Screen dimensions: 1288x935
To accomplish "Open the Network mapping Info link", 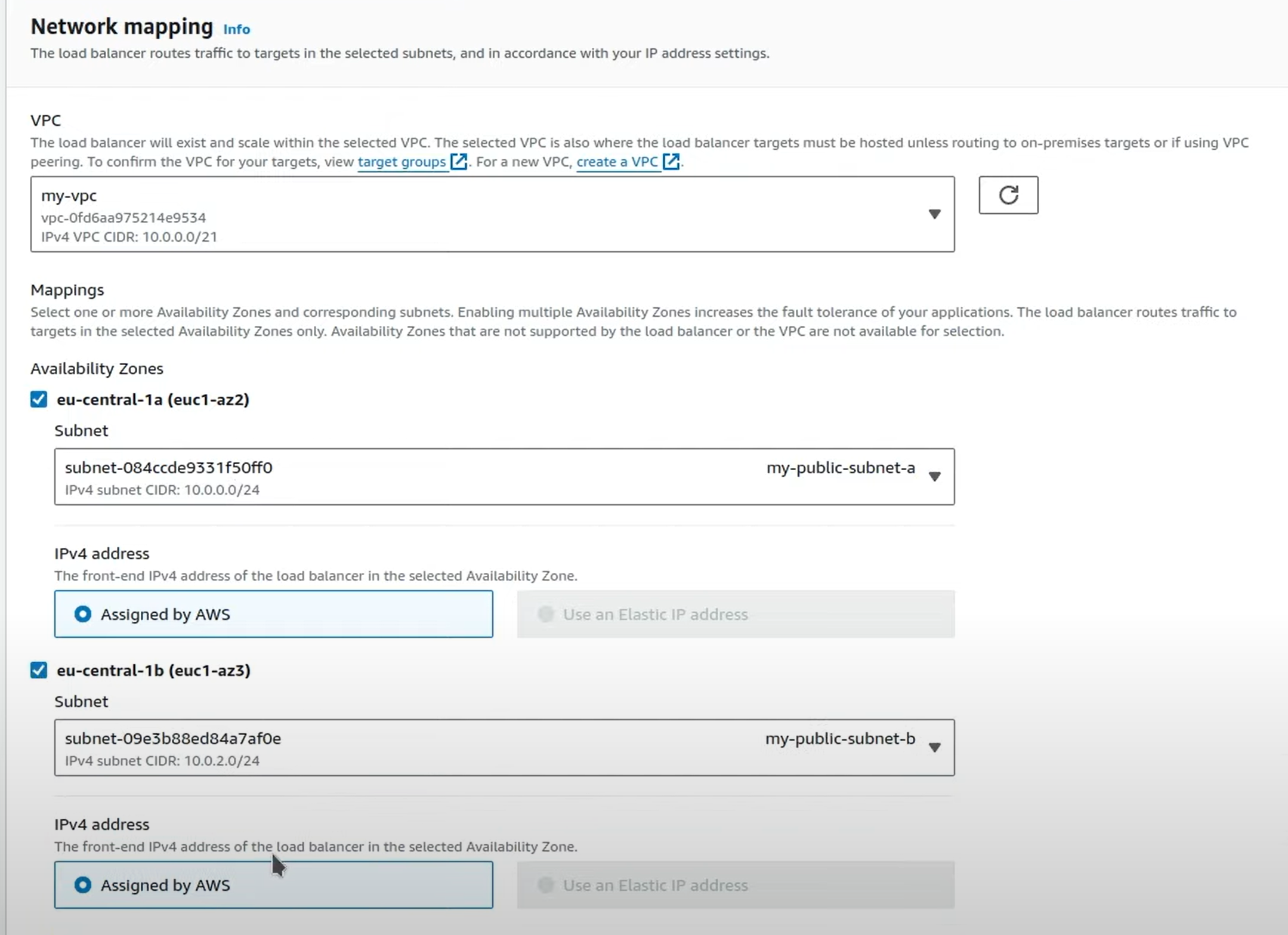I will pyautogui.click(x=236, y=29).
